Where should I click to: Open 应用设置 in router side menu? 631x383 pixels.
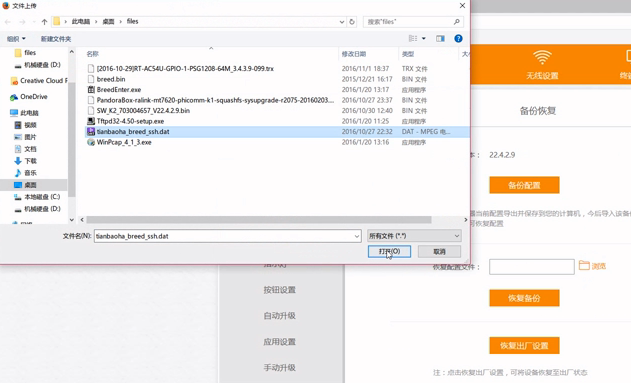tap(280, 342)
